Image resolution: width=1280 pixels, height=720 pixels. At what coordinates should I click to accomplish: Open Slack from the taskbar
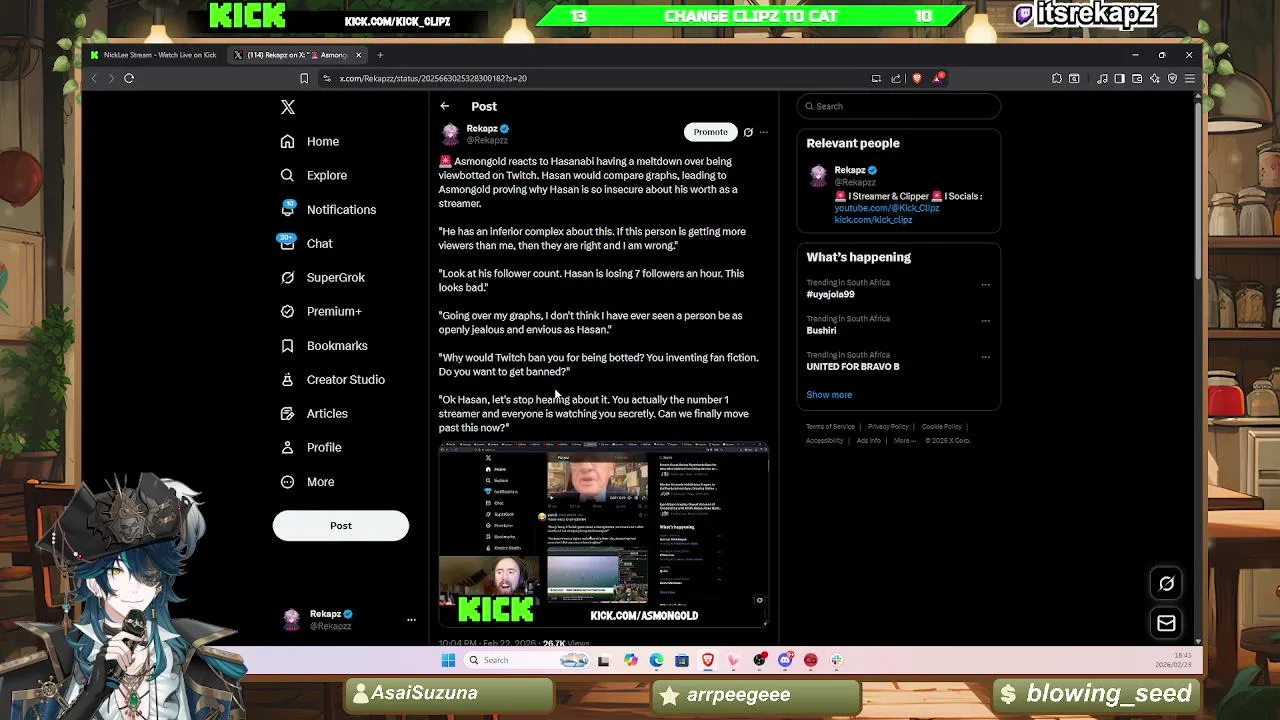click(836, 660)
